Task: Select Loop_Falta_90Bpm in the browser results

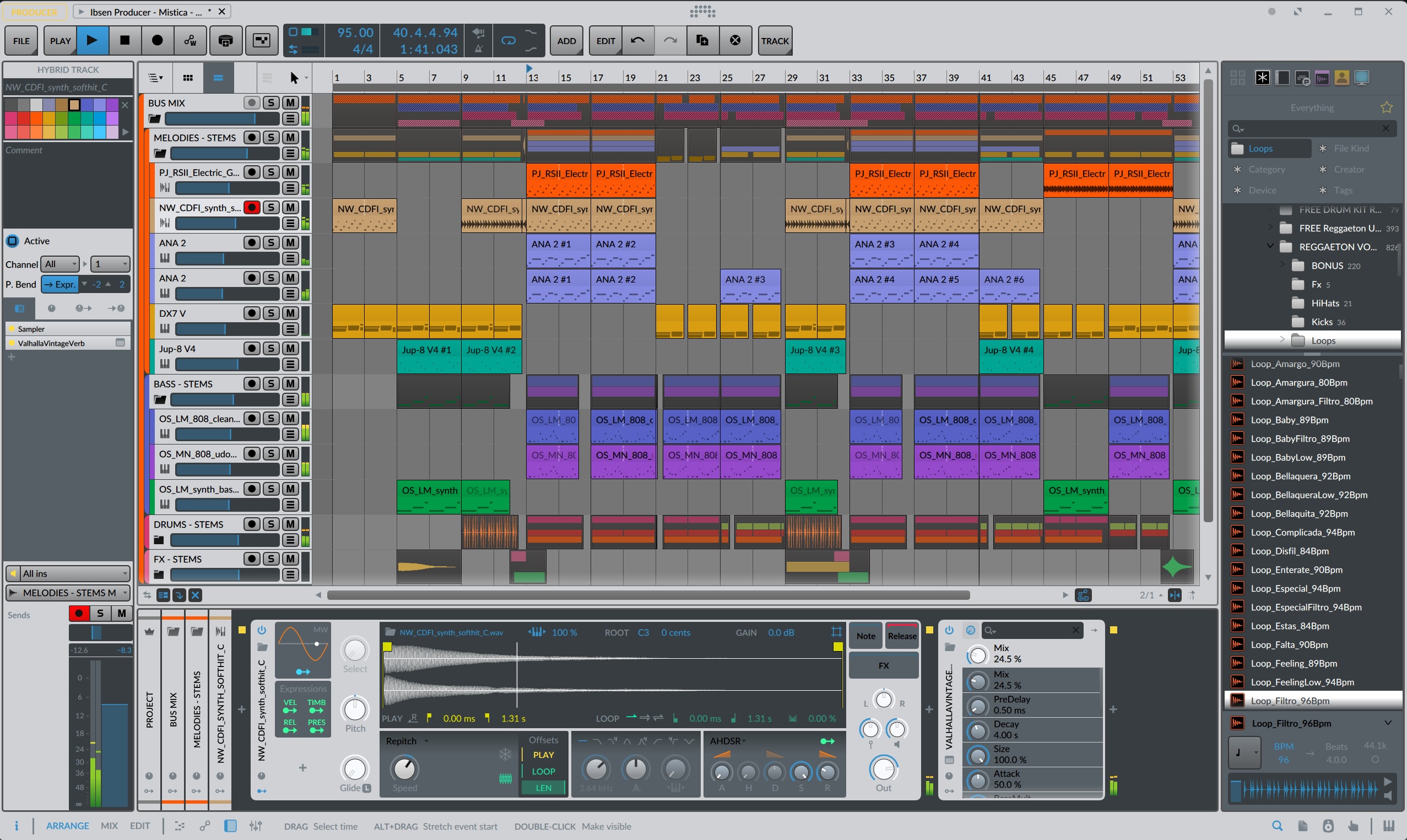Action: click(x=1292, y=644)
